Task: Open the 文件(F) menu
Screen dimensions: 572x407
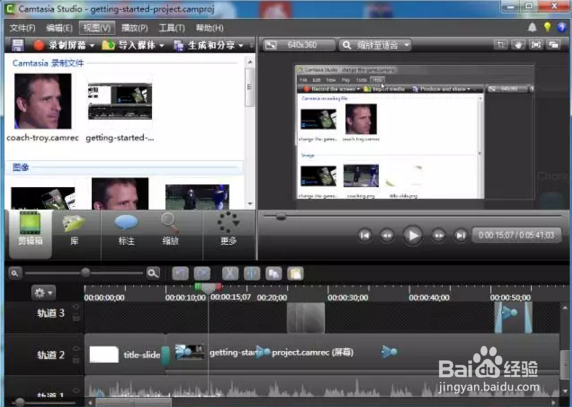Action: 22,28
